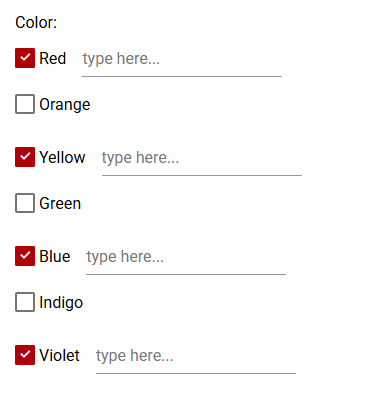Untick the Violet checkbox
Screen dimensions: 365x397
pyautogui.click(x=25, y=355)
